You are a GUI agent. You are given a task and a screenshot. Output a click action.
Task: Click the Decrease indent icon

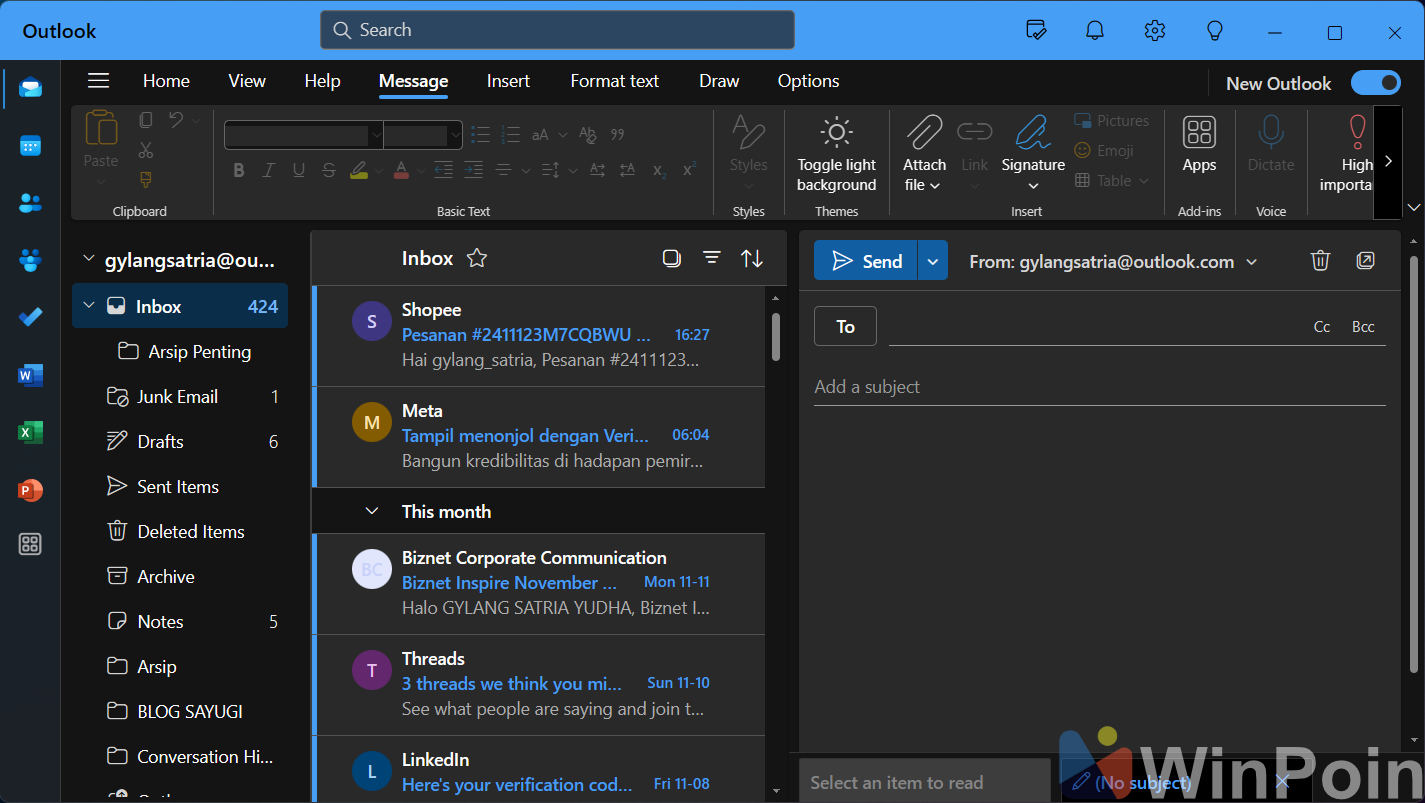[x=443, y=170]
